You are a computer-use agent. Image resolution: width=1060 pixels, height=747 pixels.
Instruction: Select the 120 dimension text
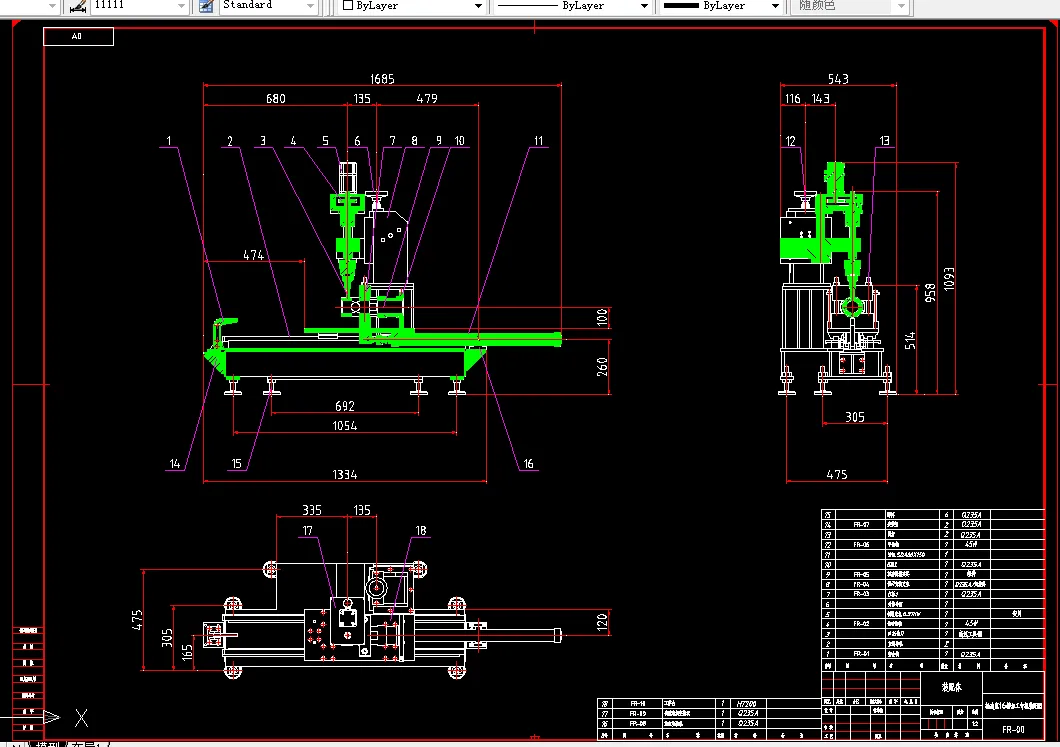602,621
